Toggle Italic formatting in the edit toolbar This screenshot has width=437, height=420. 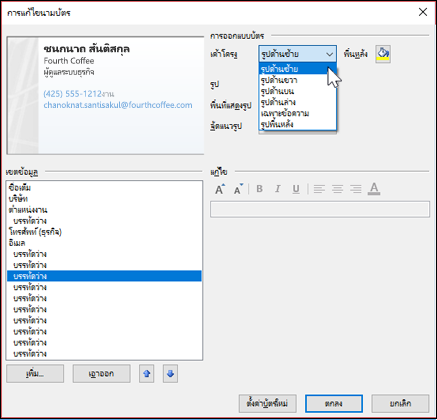click(277, 189)
